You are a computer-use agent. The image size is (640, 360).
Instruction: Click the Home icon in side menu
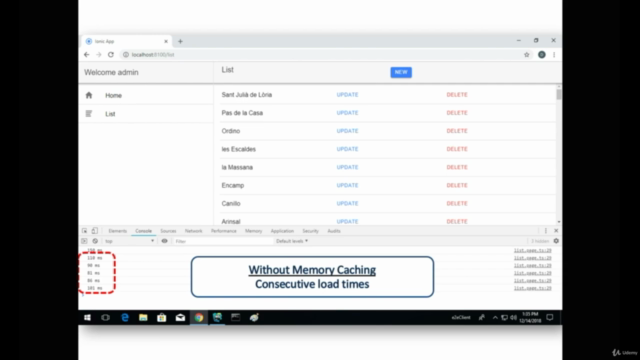tap(89, 95)
